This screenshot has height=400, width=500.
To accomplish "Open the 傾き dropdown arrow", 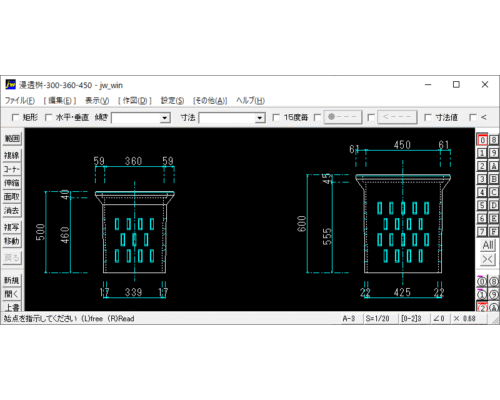I will coord(164,118).
